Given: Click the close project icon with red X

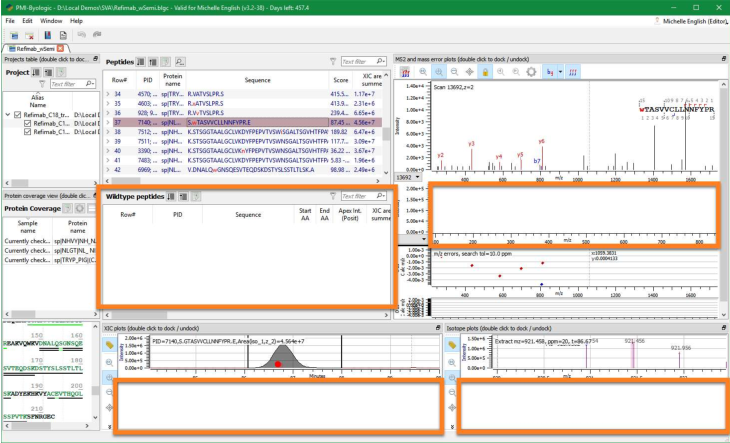Looking at the screenshot, I should tap(29, 35).
